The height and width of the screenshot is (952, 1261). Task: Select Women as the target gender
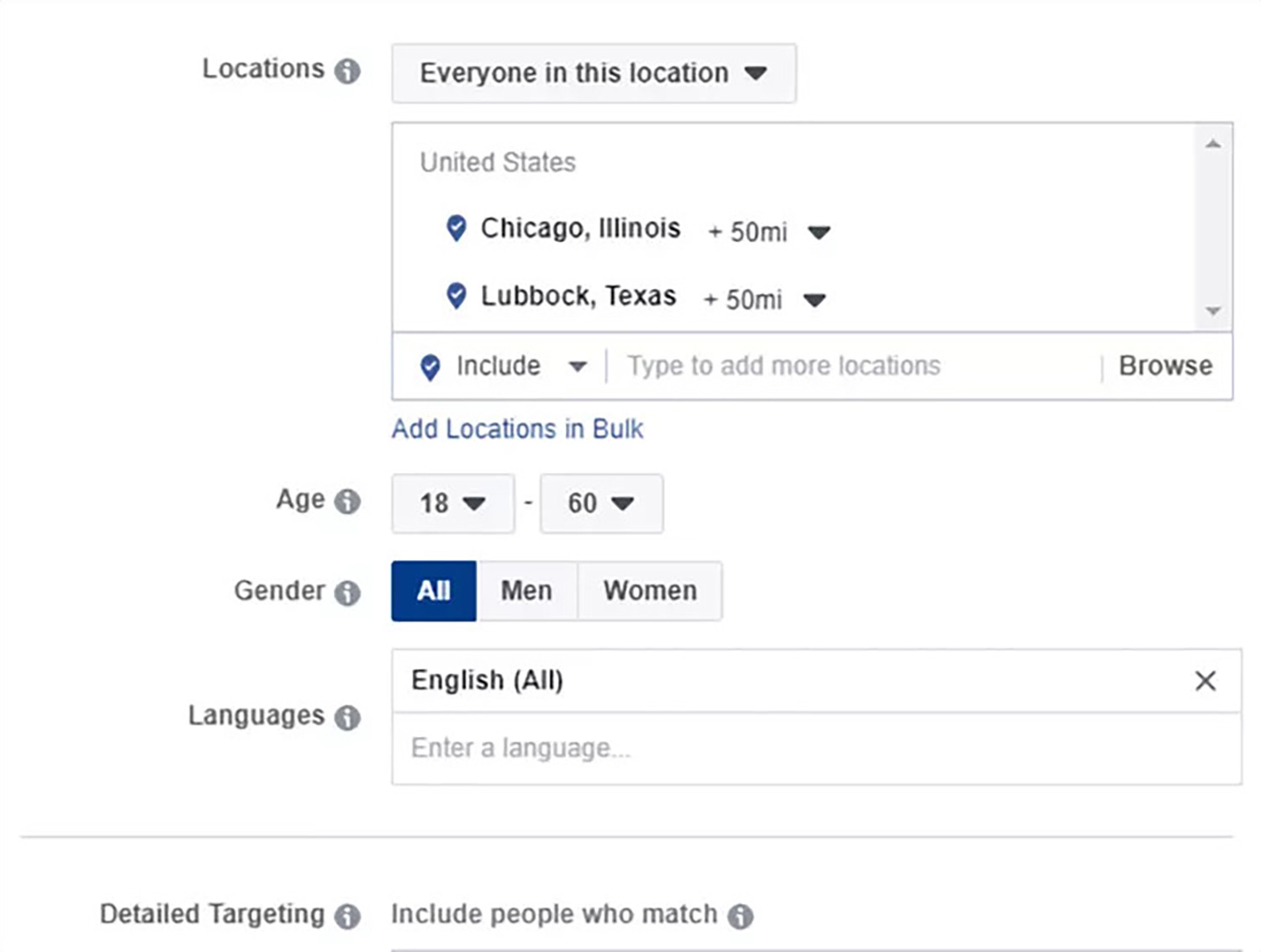coord(649,591)
